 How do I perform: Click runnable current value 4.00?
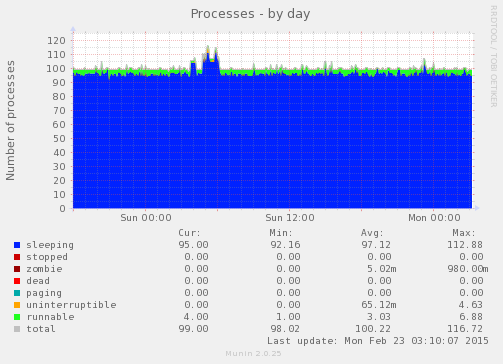tap(196, 317)
